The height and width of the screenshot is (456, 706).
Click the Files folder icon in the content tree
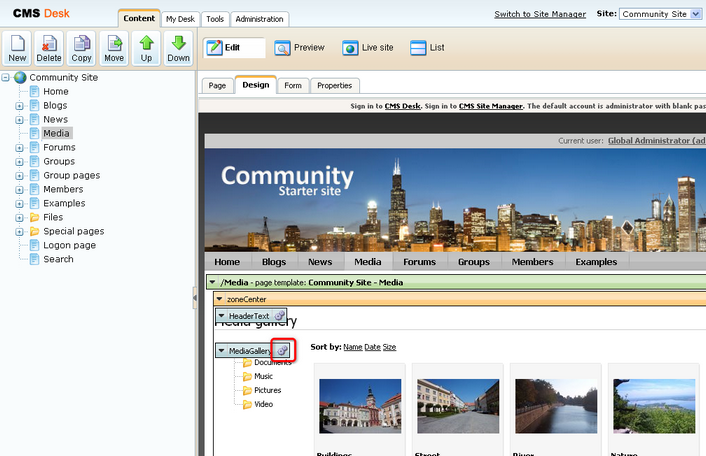[x=35, y=217]
